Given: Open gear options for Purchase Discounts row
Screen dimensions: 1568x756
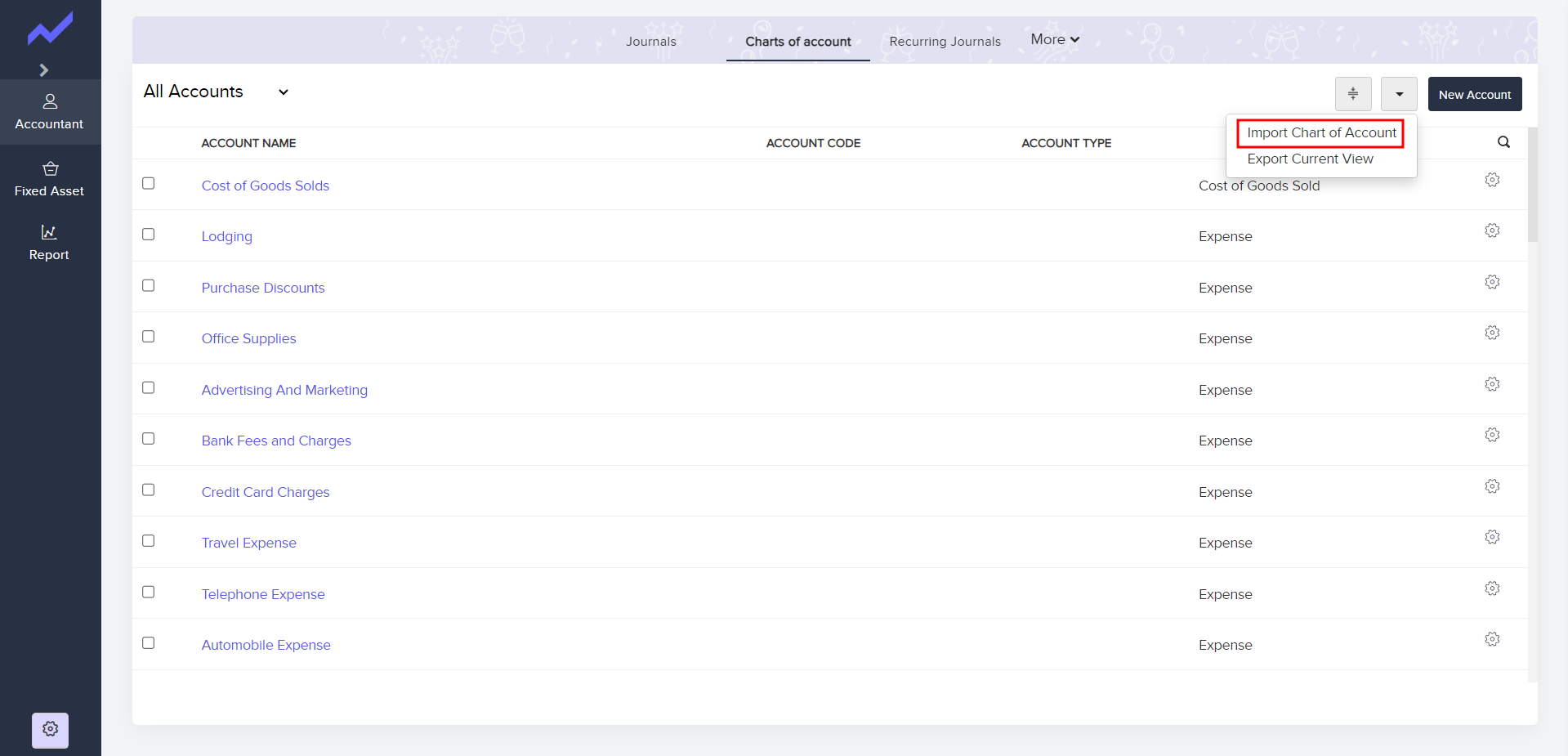Looking at the screenshot, I should 1492,282.
